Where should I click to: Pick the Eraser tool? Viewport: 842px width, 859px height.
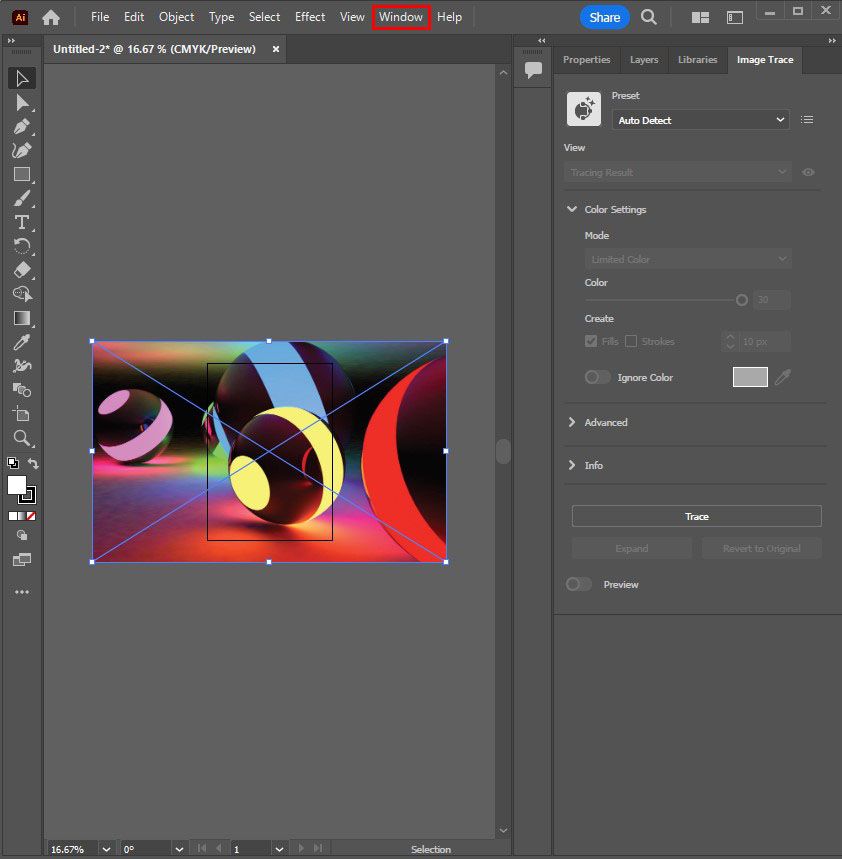[21, 270]
